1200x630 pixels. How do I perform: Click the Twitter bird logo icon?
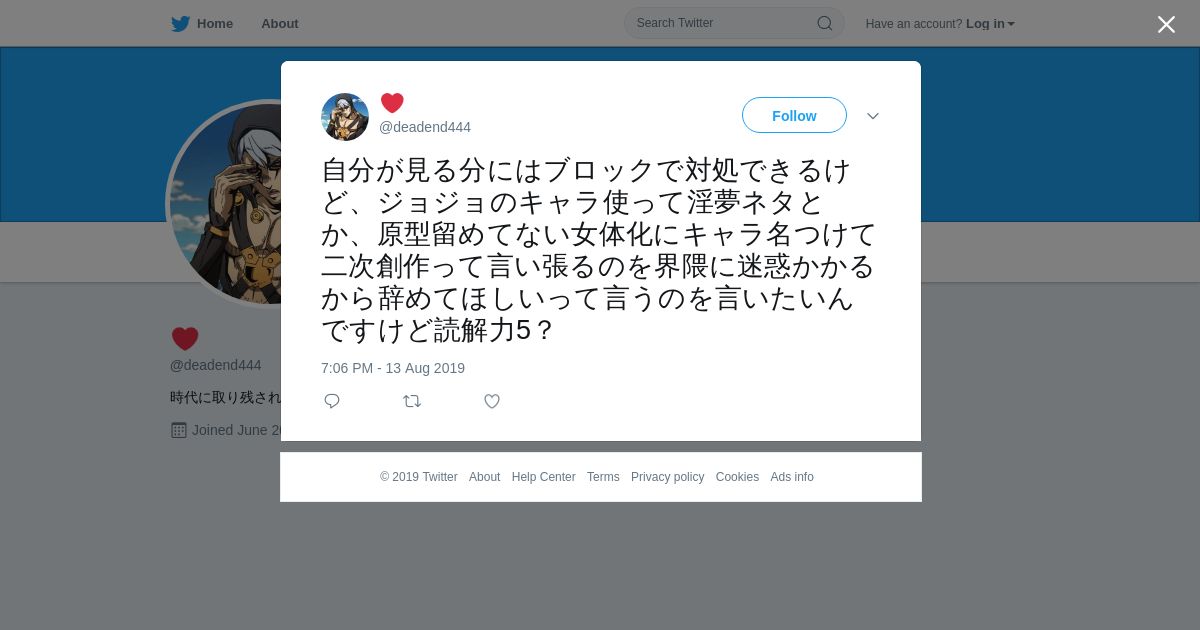point(180,24)
